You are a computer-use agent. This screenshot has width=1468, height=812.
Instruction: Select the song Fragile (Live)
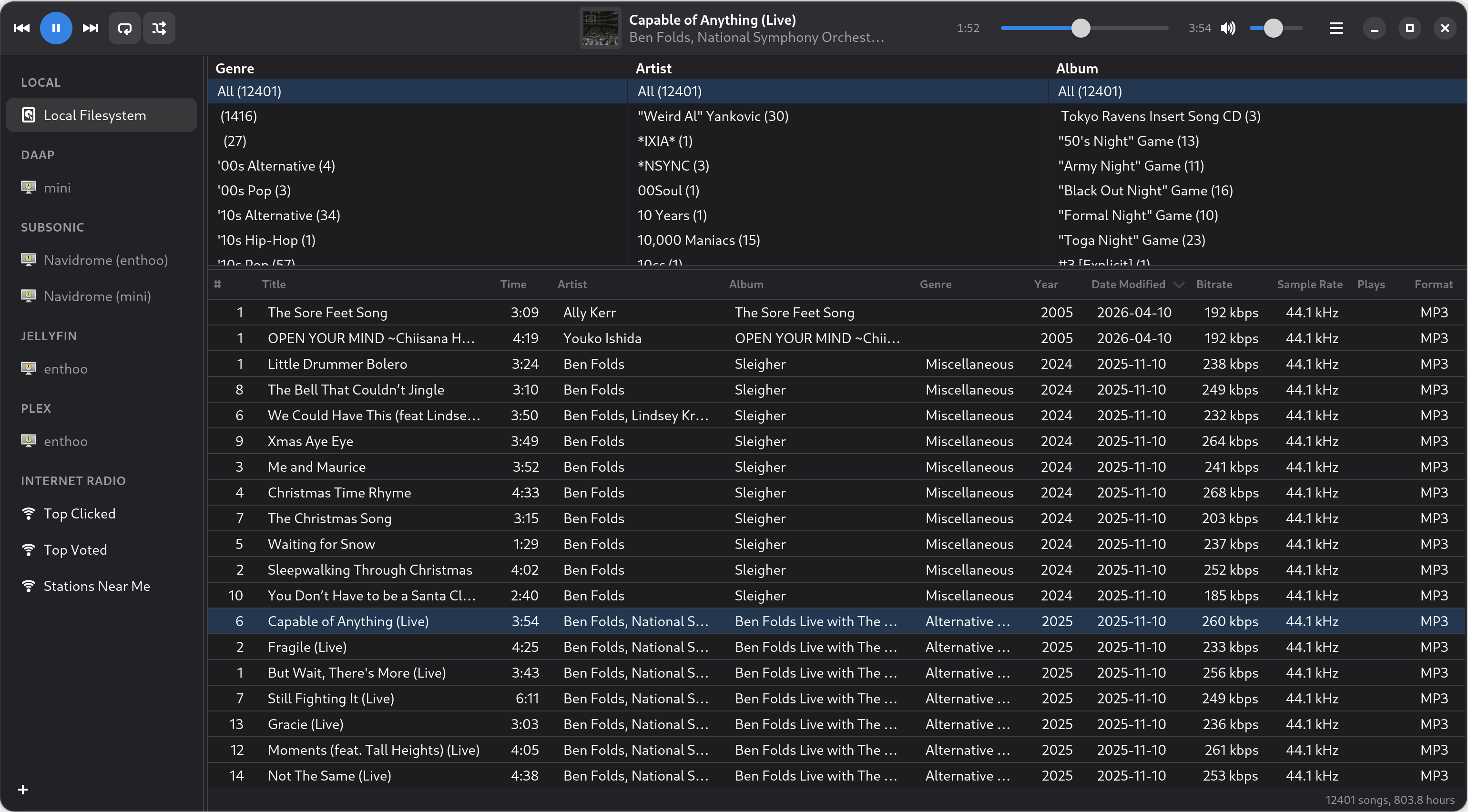[x=837, y=647]
